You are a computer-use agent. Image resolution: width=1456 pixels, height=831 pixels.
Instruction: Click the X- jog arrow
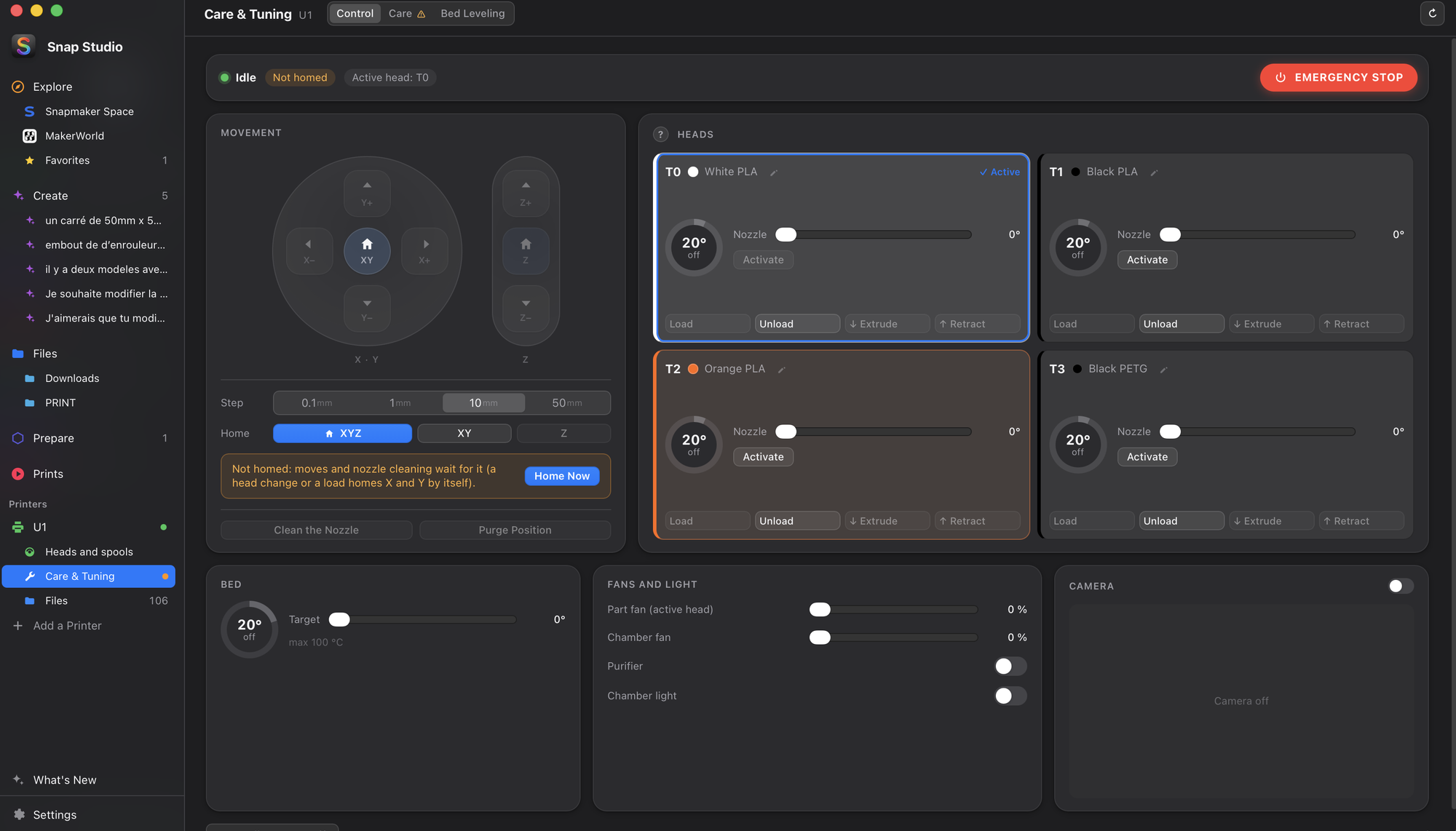309,251
